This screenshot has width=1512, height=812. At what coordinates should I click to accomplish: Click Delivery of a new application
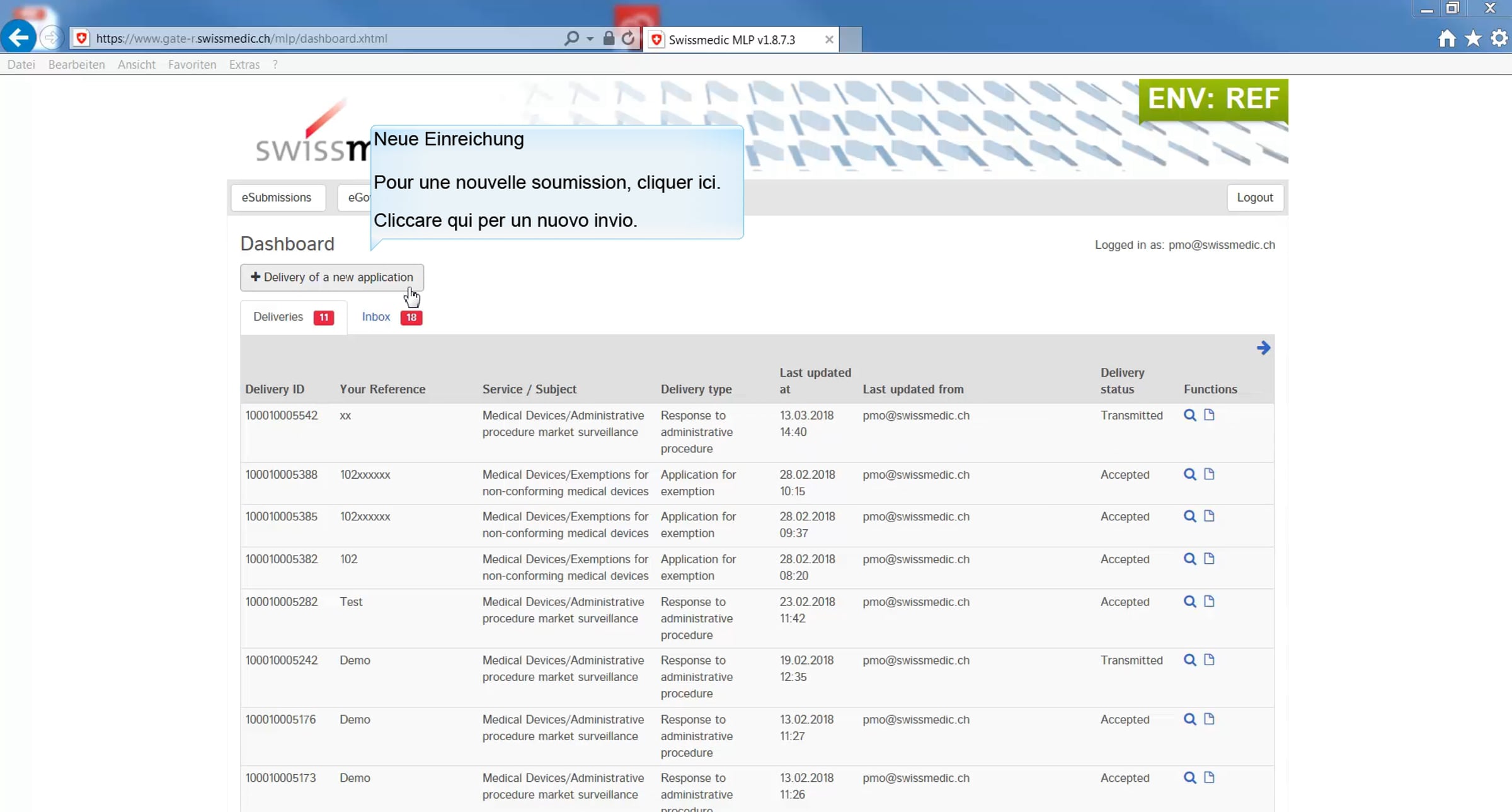pos(331,277)
